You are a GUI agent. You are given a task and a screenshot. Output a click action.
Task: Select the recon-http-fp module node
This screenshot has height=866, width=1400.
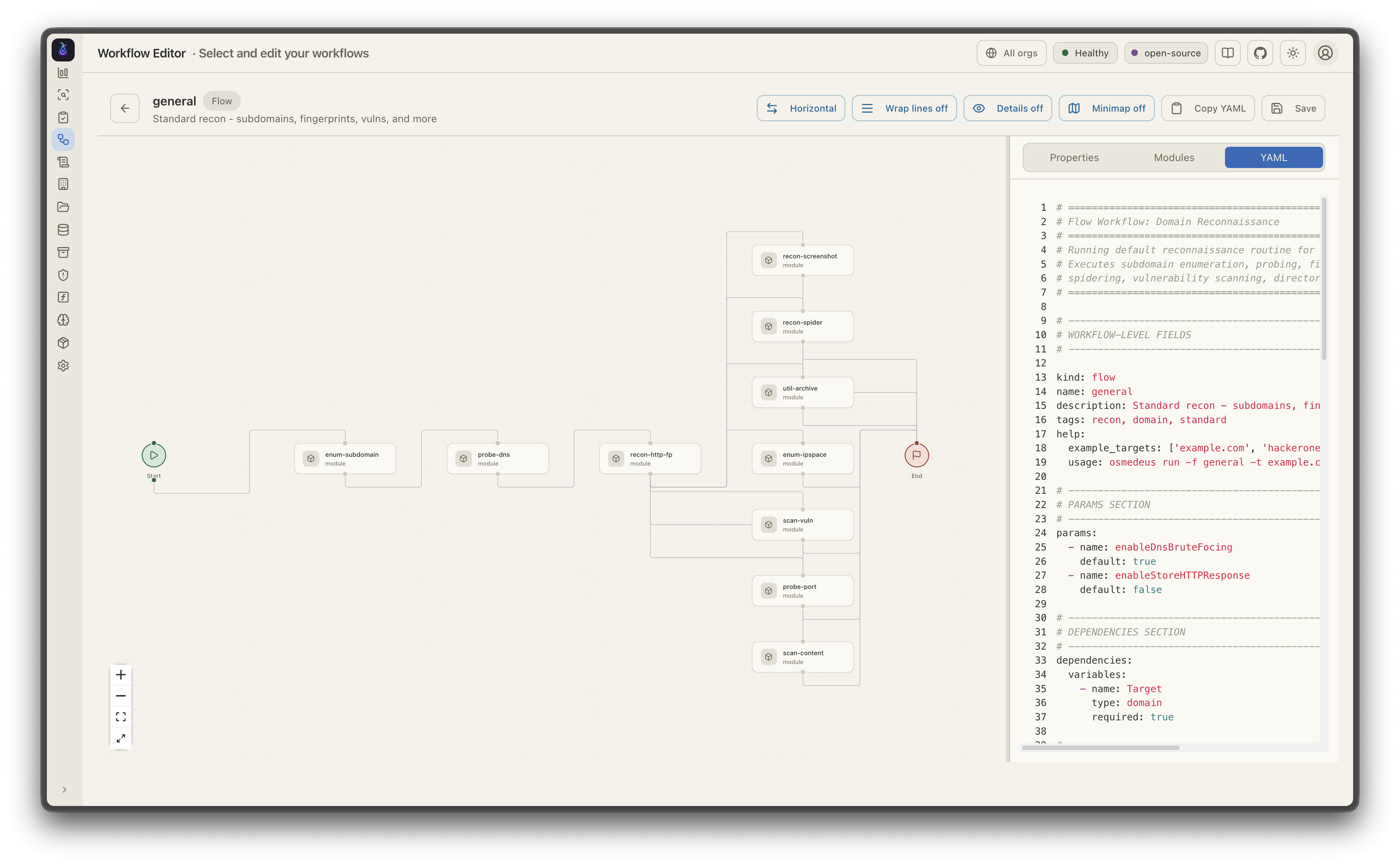[x=649, y=458]
